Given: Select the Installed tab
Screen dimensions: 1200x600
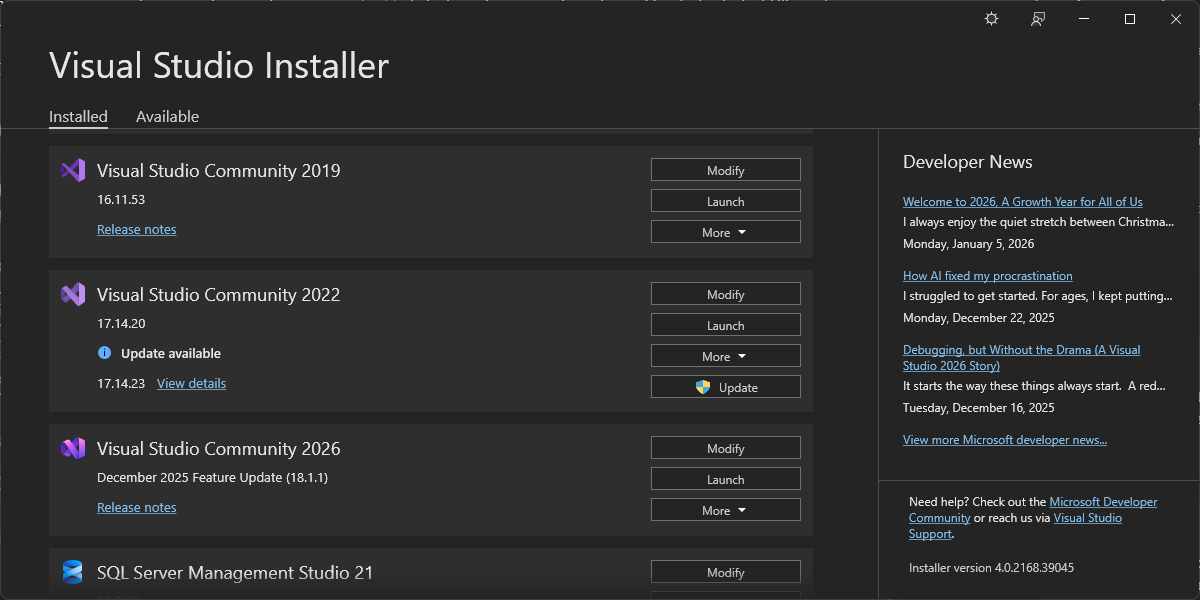Looking at the screenshot, I should click(x=78, y=116).
